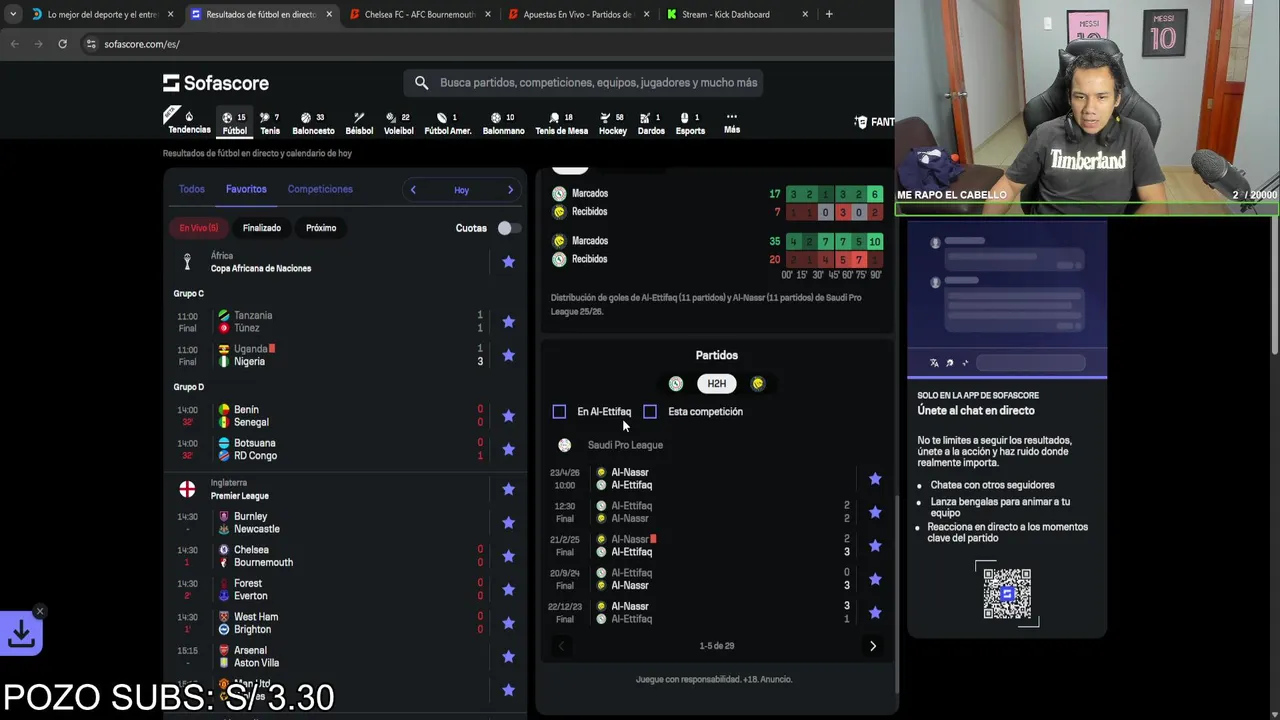
Task: Open the Hoy date picker
Action: click(x=461, y=190)
